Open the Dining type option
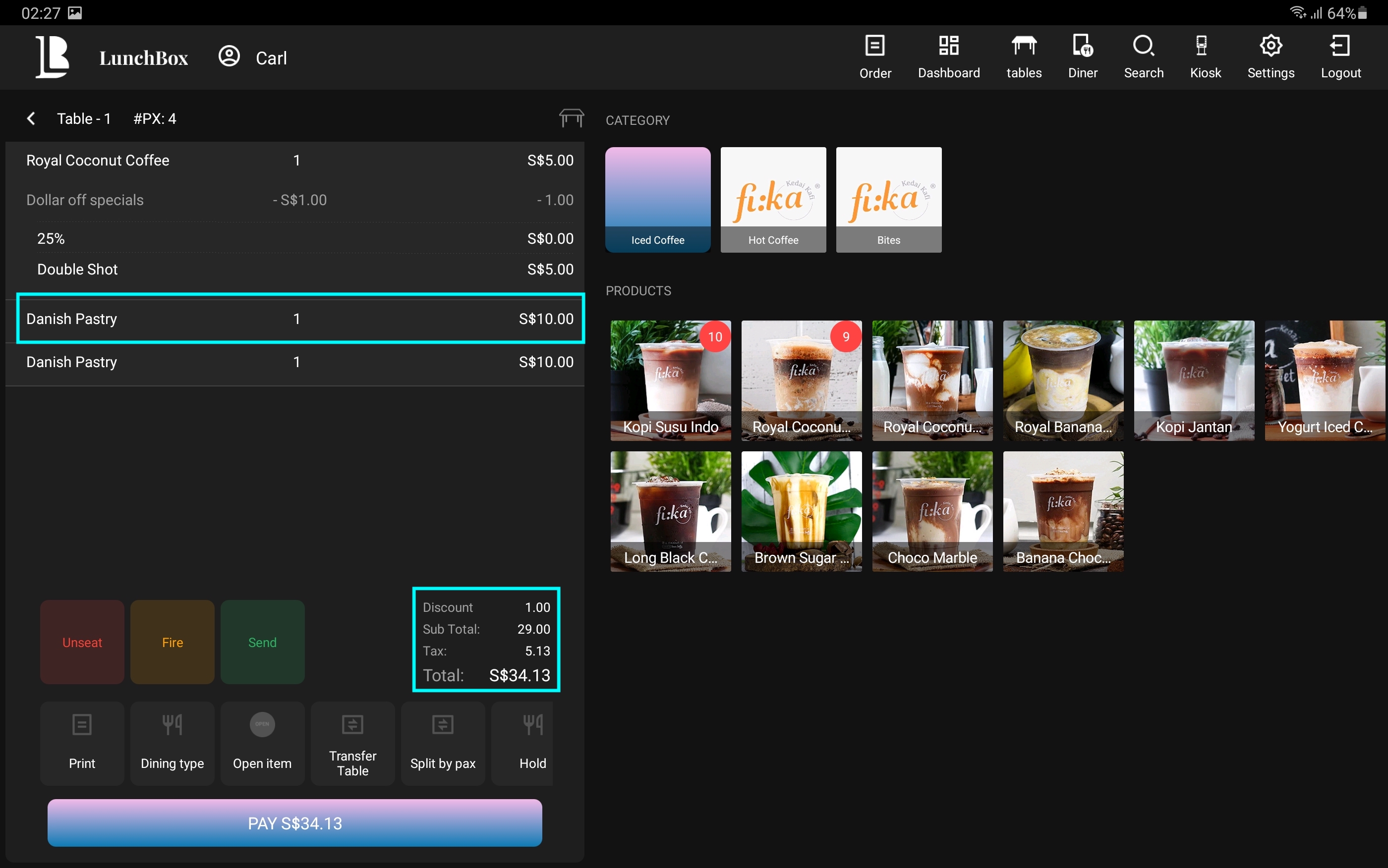 172,743
